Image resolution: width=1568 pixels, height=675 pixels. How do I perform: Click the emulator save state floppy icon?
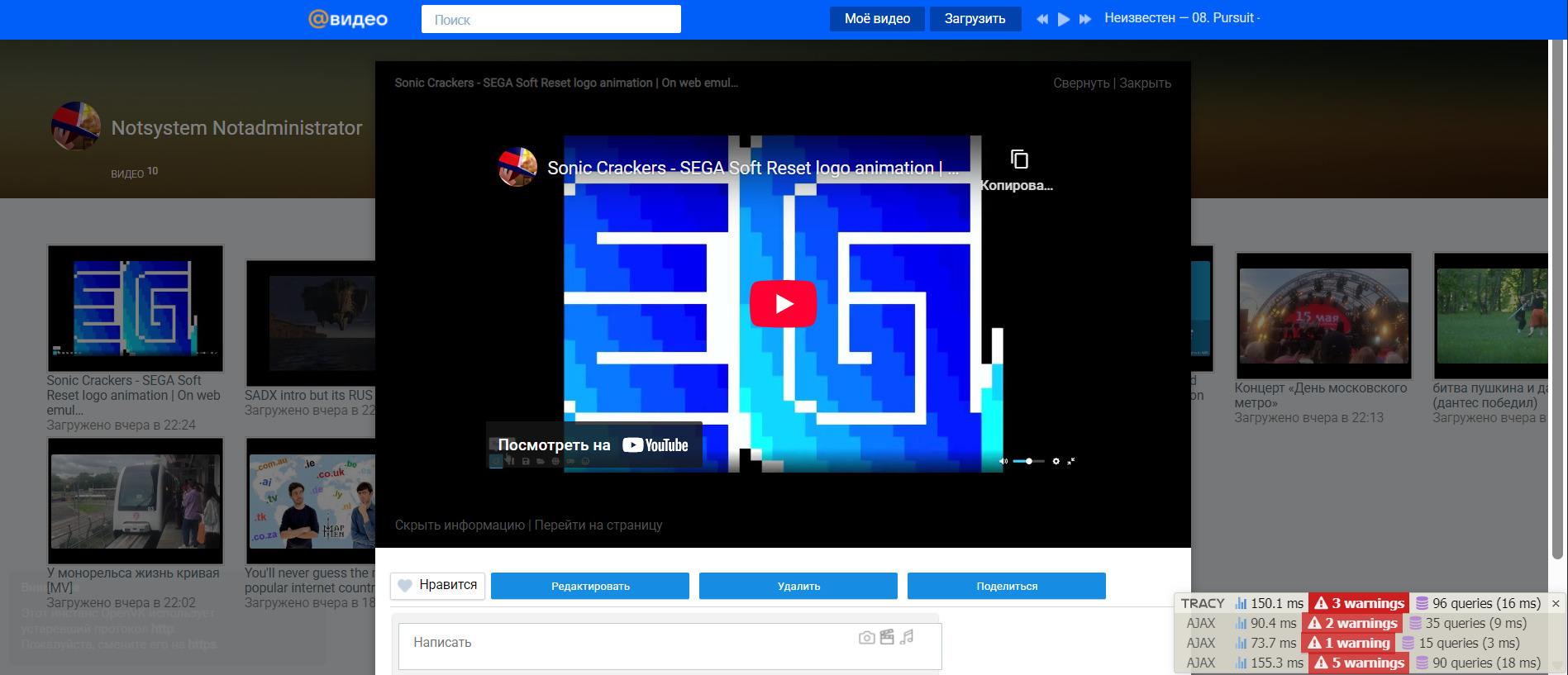point(526,461)
